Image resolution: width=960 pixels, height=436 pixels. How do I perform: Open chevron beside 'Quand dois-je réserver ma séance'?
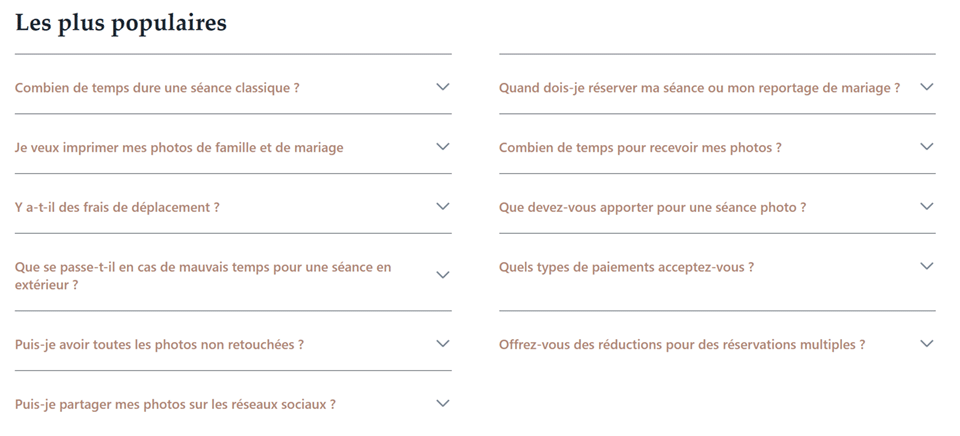(x=927, y=87)
